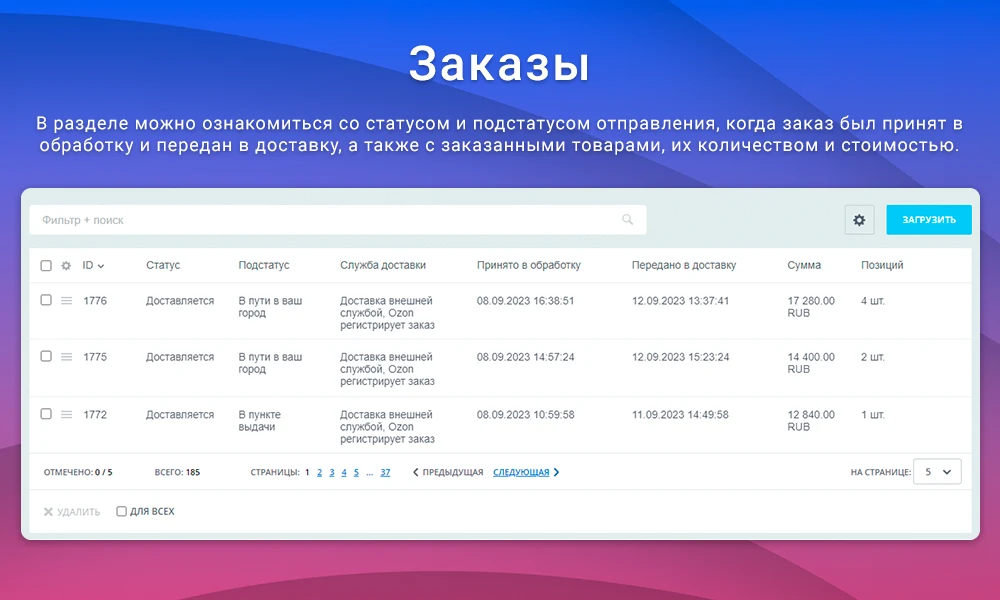Click the Сумма column header

[804, 265]
